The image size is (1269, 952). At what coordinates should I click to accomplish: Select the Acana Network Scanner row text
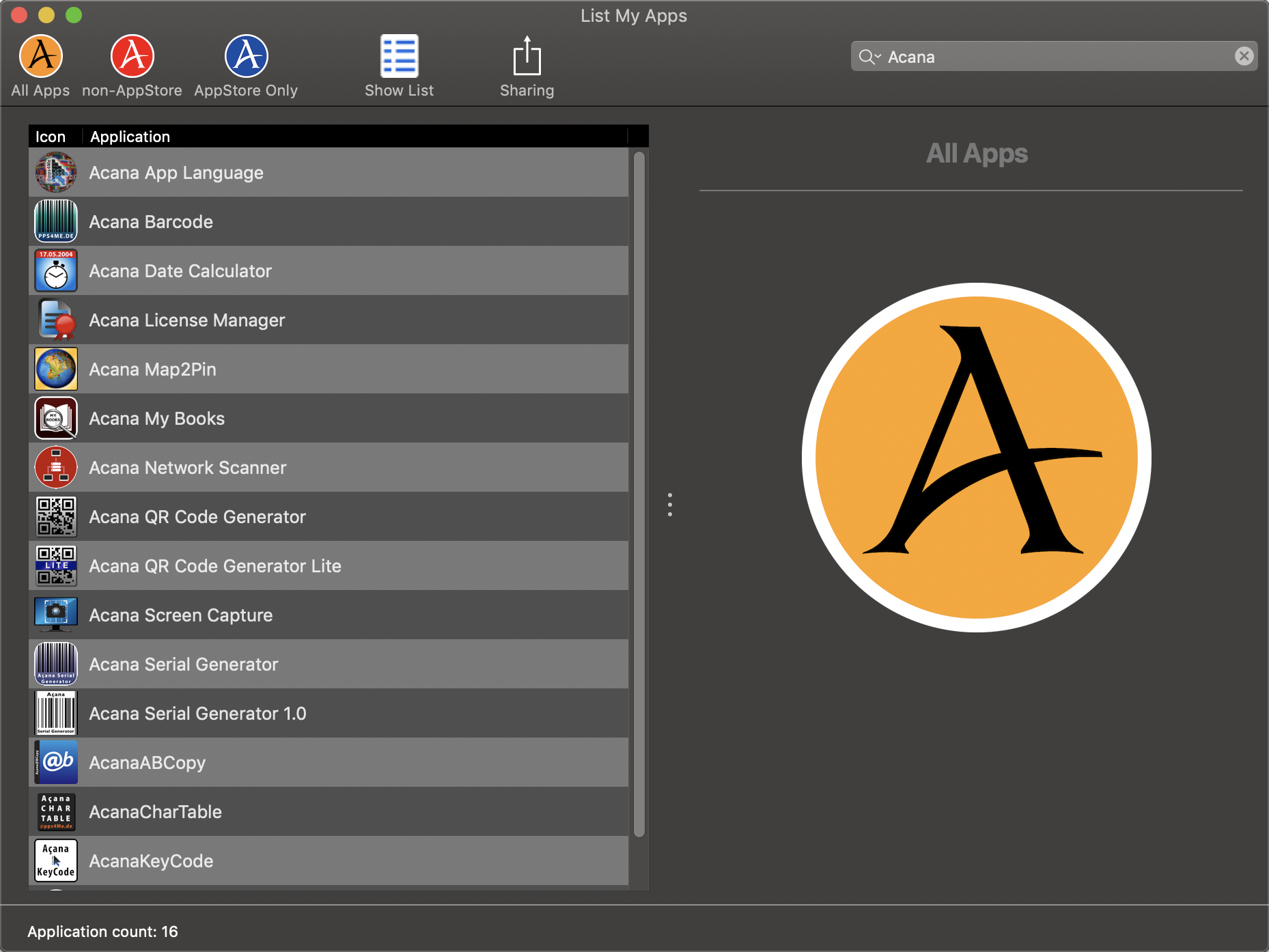(x=188, y=468)
